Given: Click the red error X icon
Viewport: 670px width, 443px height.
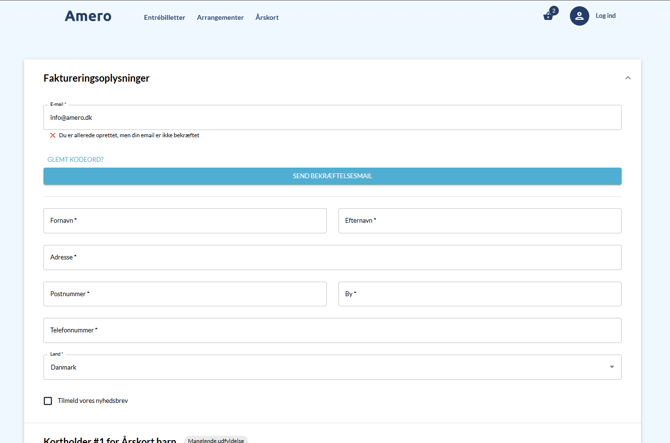Looking at the screenshot, I should coord(53,135).
